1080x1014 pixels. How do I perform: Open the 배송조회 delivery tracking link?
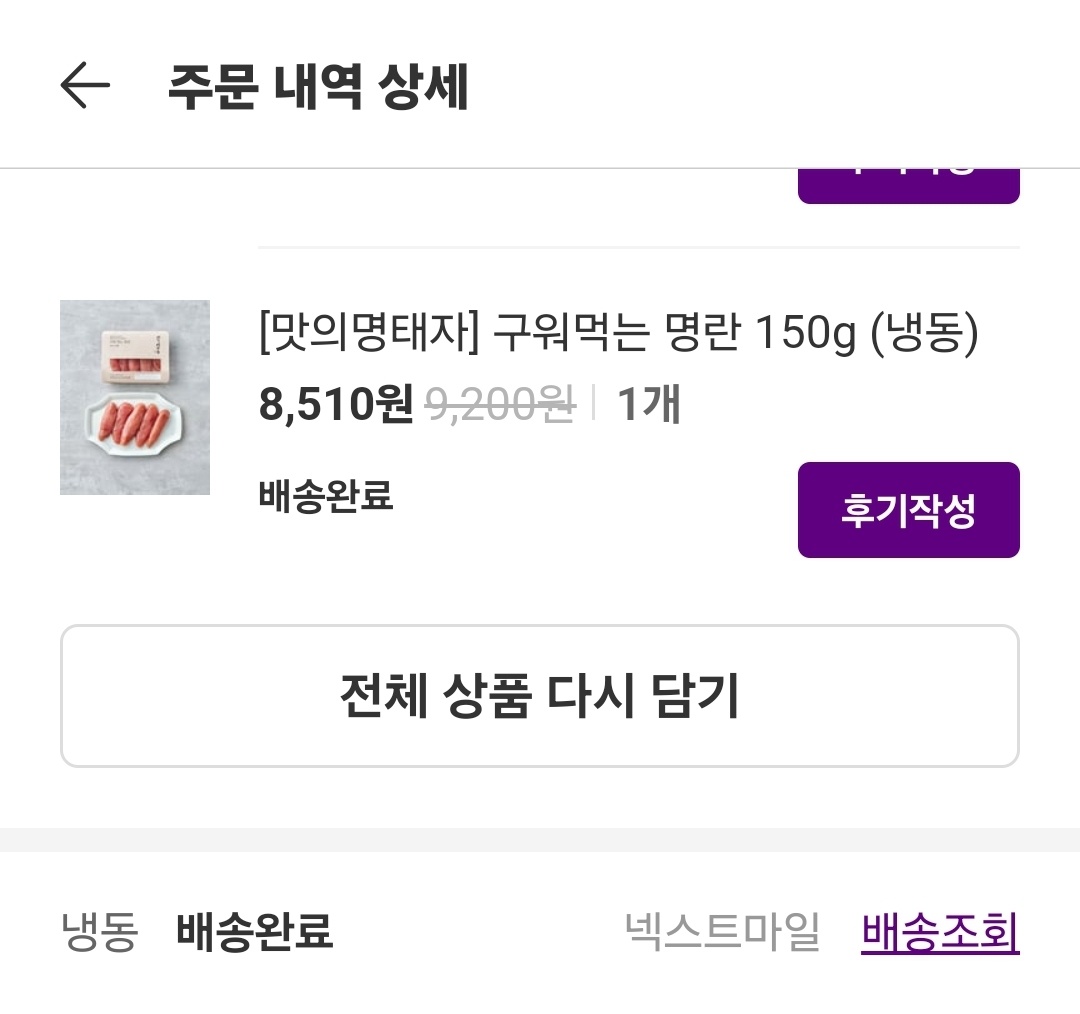pyautogui.click(x=938, y=936)
